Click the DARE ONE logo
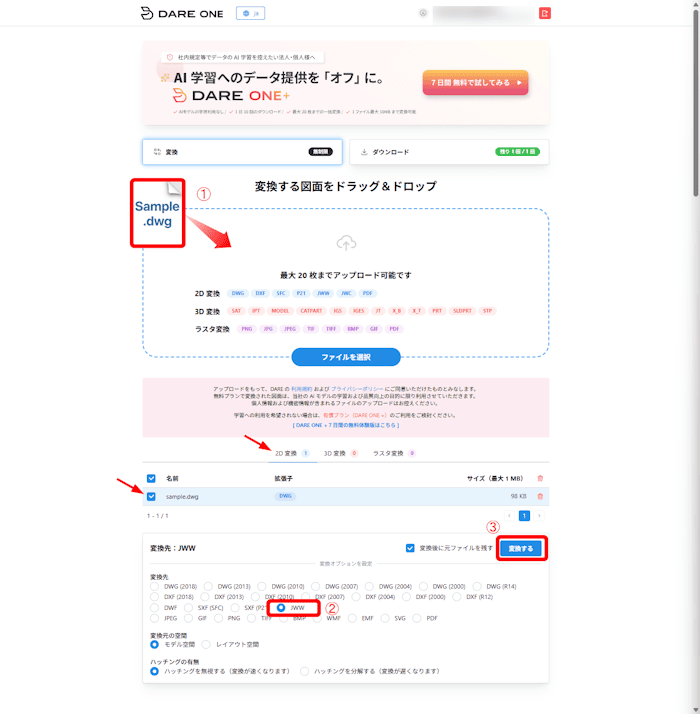Screen dimensions: 700x714 click(x=182, y=14)
